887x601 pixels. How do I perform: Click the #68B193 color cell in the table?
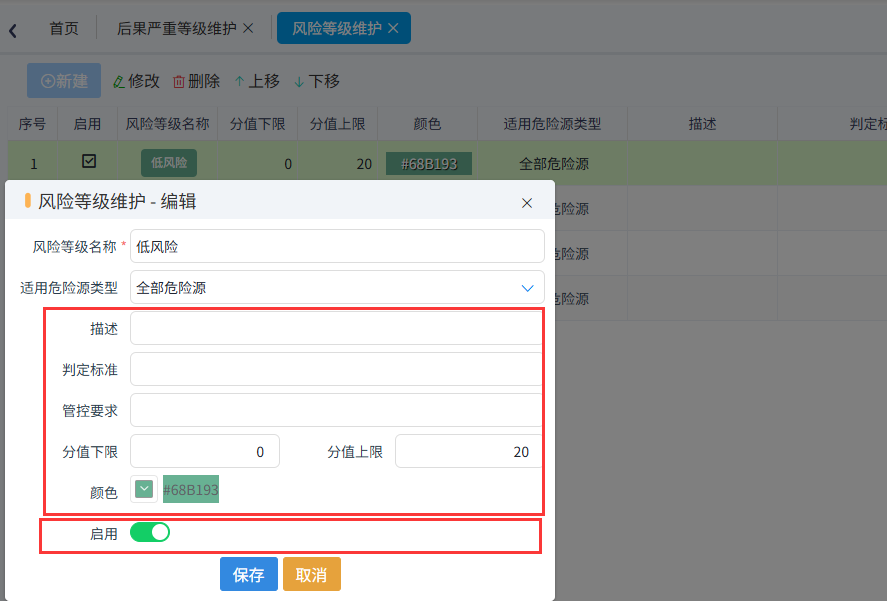pos(429,164)
